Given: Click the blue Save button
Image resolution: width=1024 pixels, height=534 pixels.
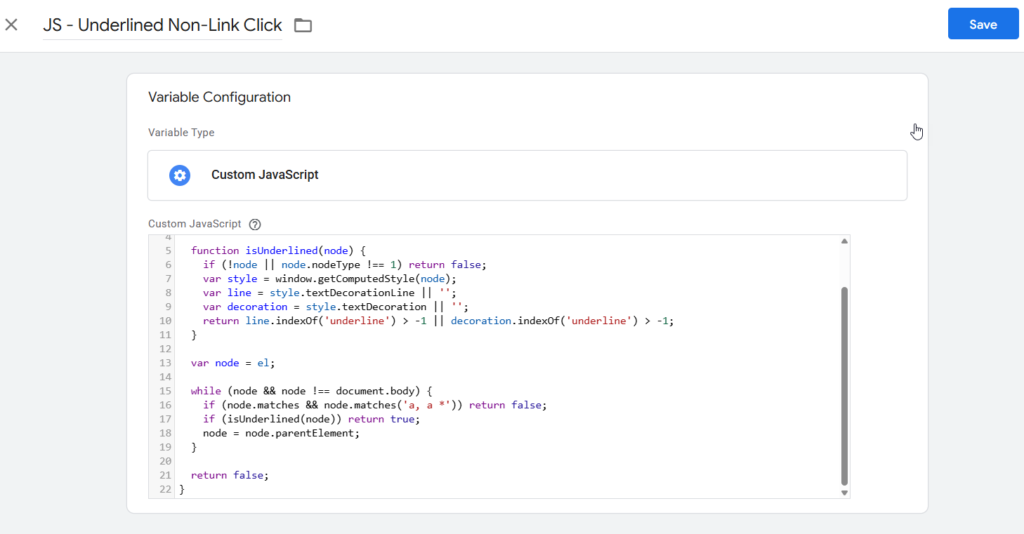Looking at the screenshot, I should (x=982, y=24).
